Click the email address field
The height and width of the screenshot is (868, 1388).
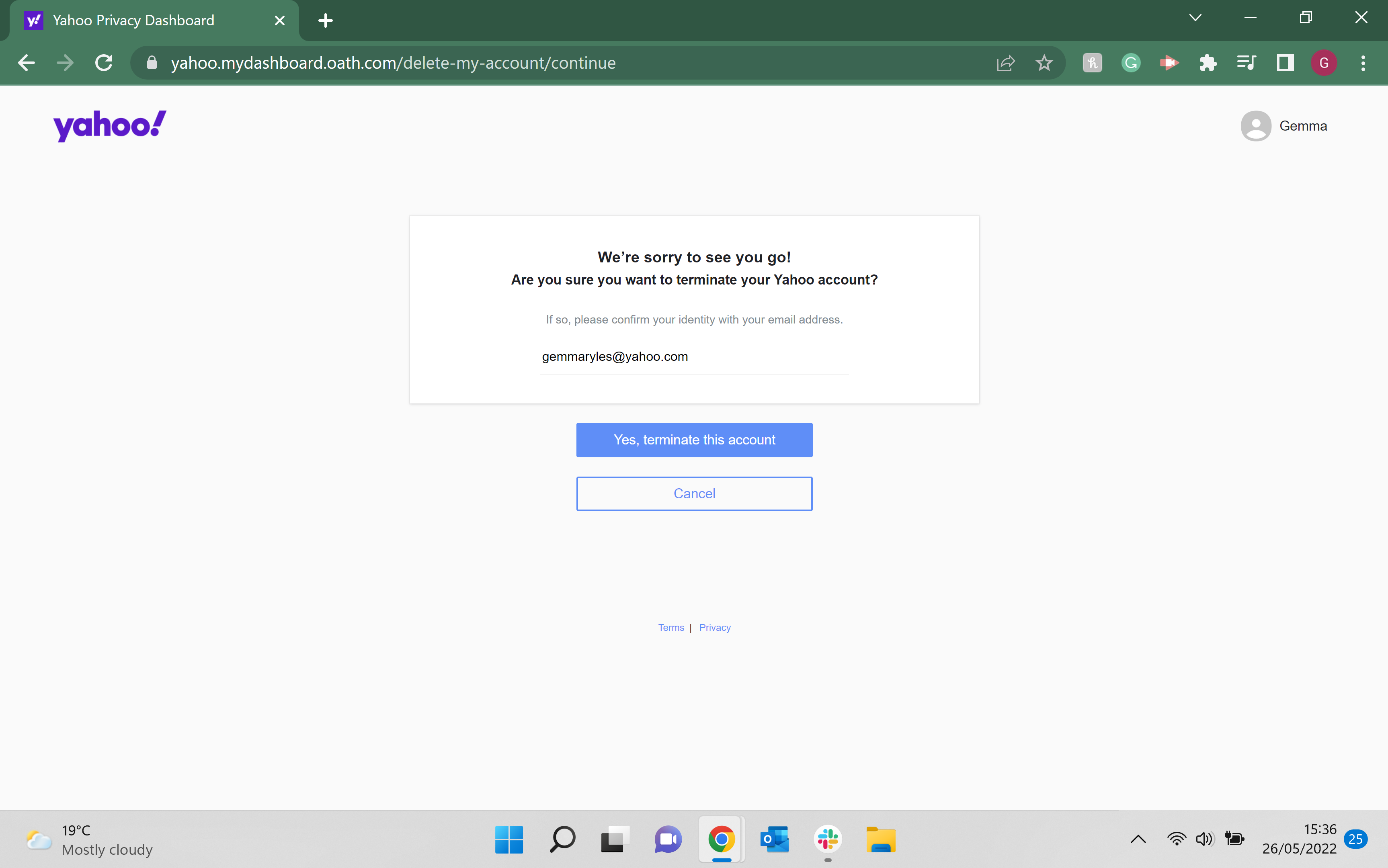694,356
